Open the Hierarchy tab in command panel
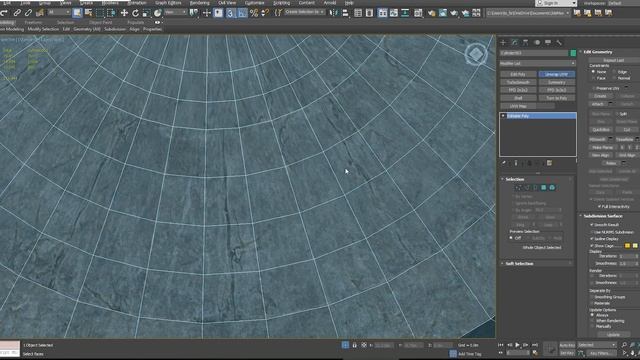 point(526,42)
